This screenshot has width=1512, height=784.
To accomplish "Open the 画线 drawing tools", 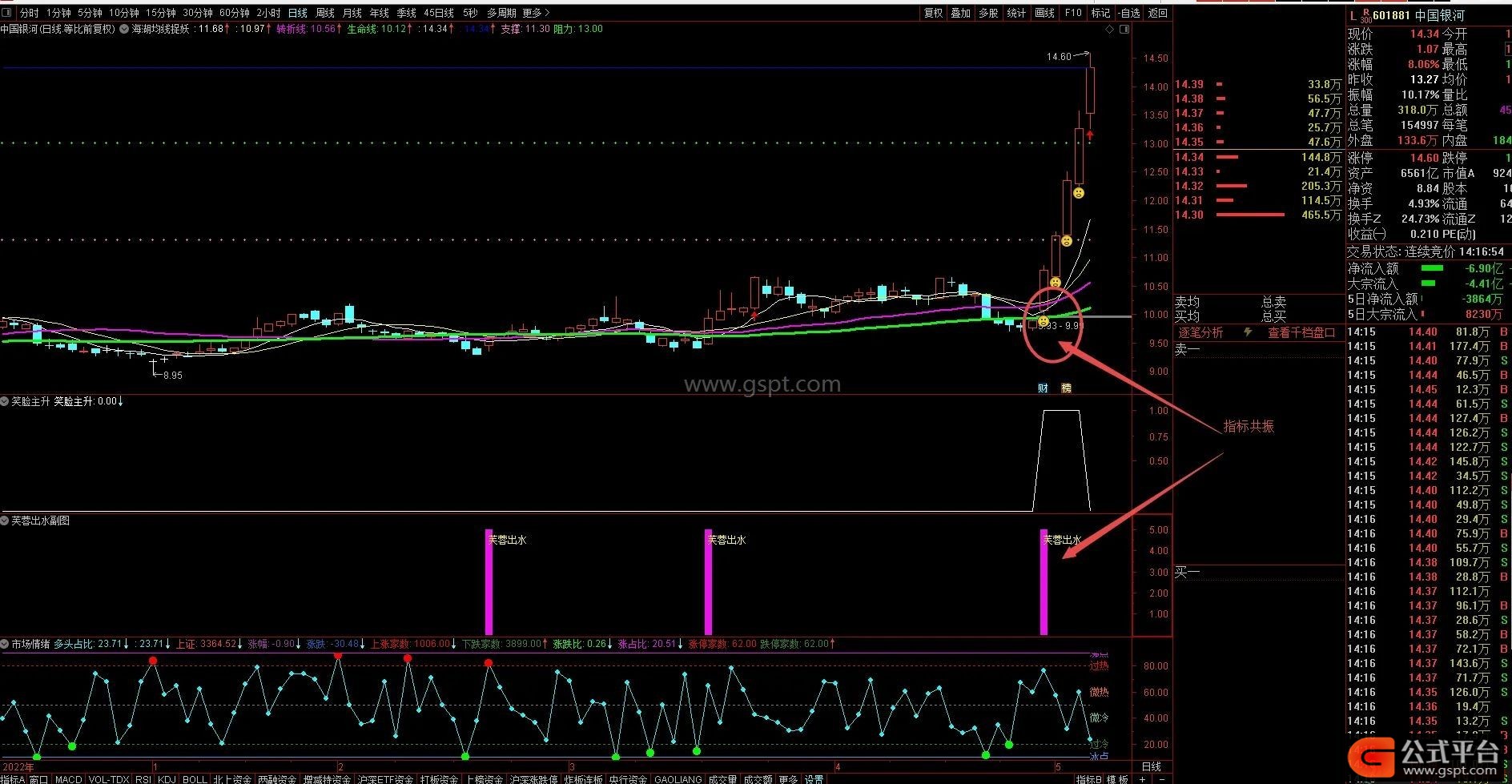I will [1044, 13].
